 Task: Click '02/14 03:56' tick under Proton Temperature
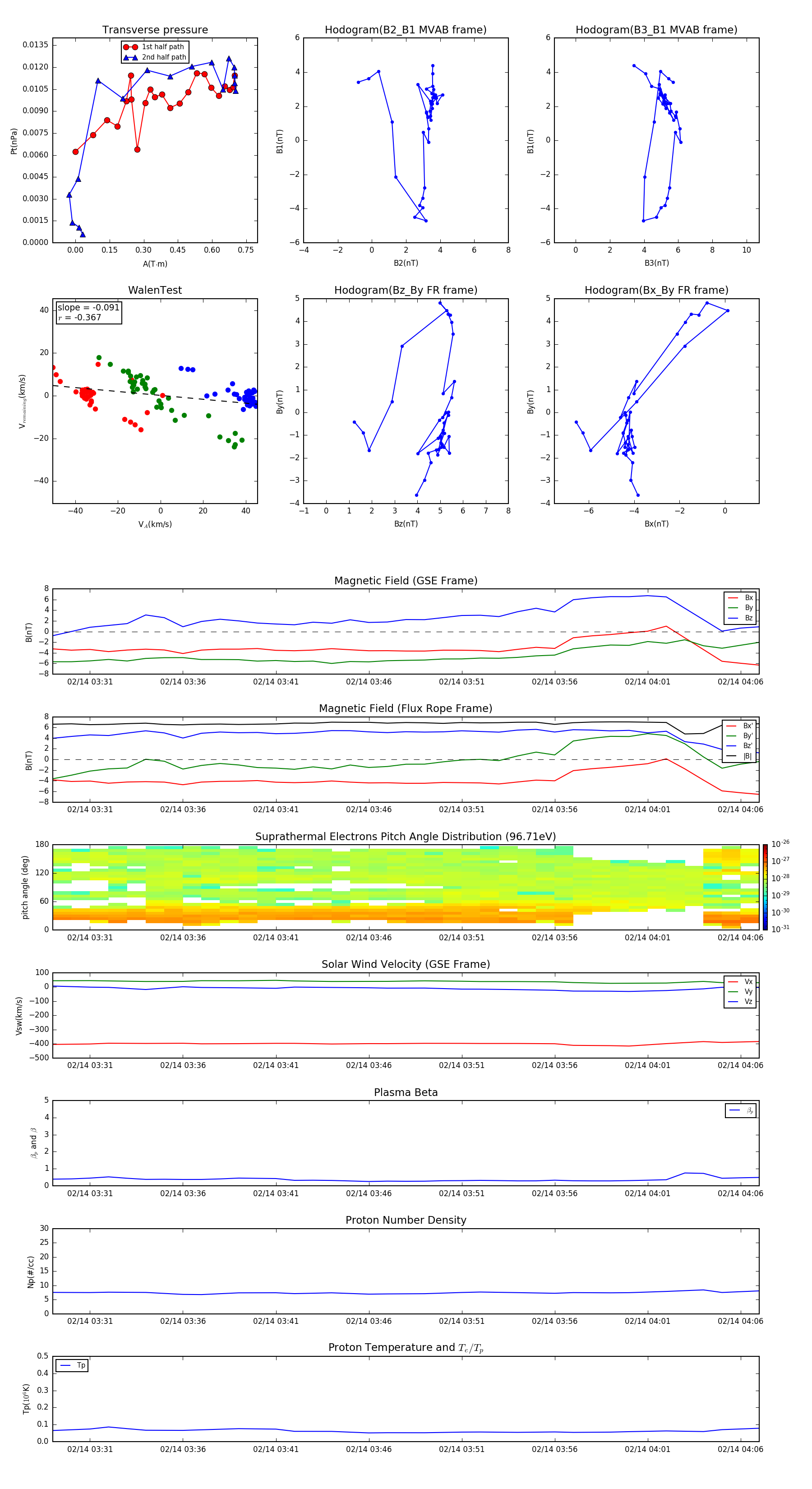pyautogui.click(x=554, y=1449)
